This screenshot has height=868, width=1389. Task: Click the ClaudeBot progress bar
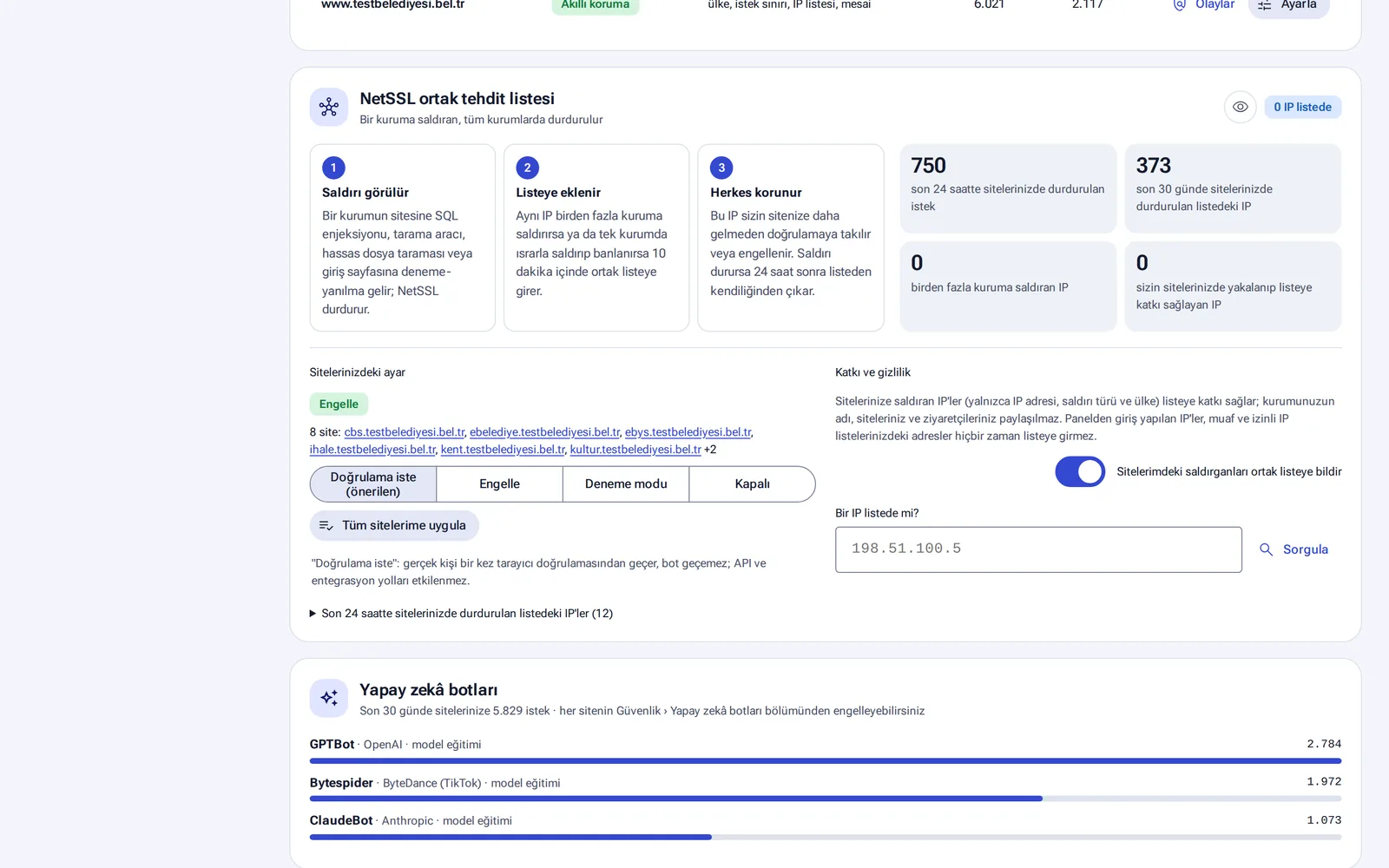[x=826, y=837]
